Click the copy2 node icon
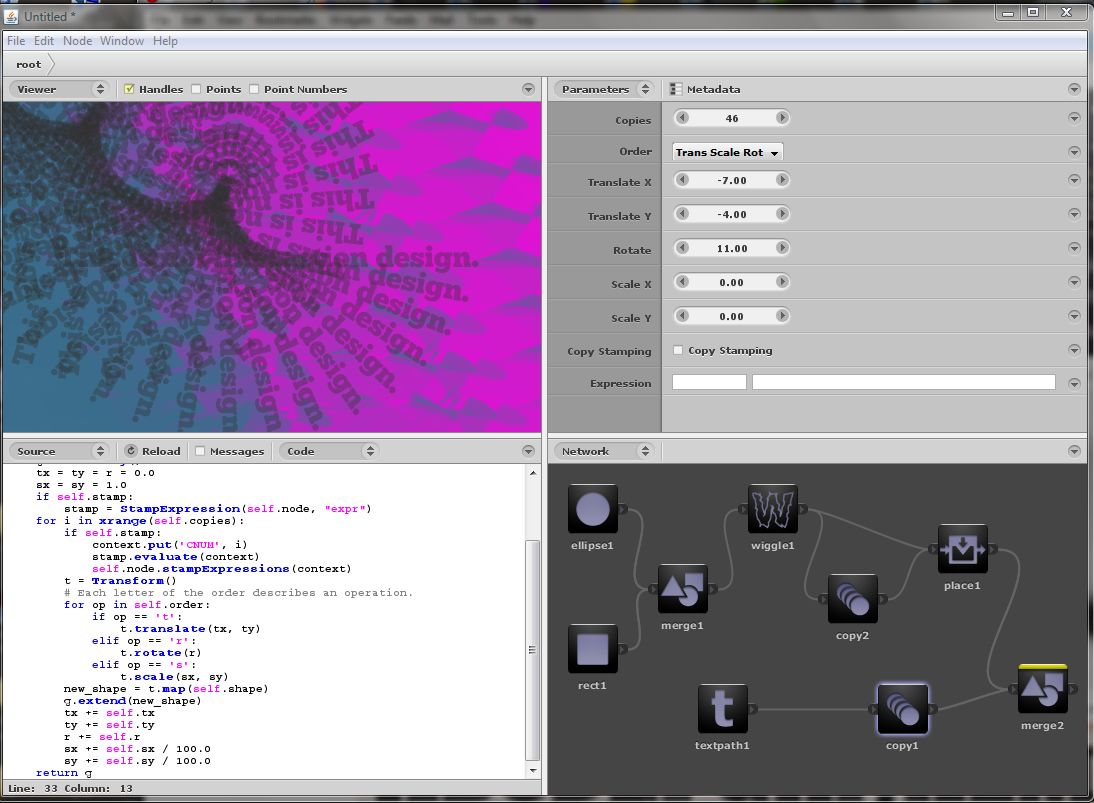 tap(852, 599)
